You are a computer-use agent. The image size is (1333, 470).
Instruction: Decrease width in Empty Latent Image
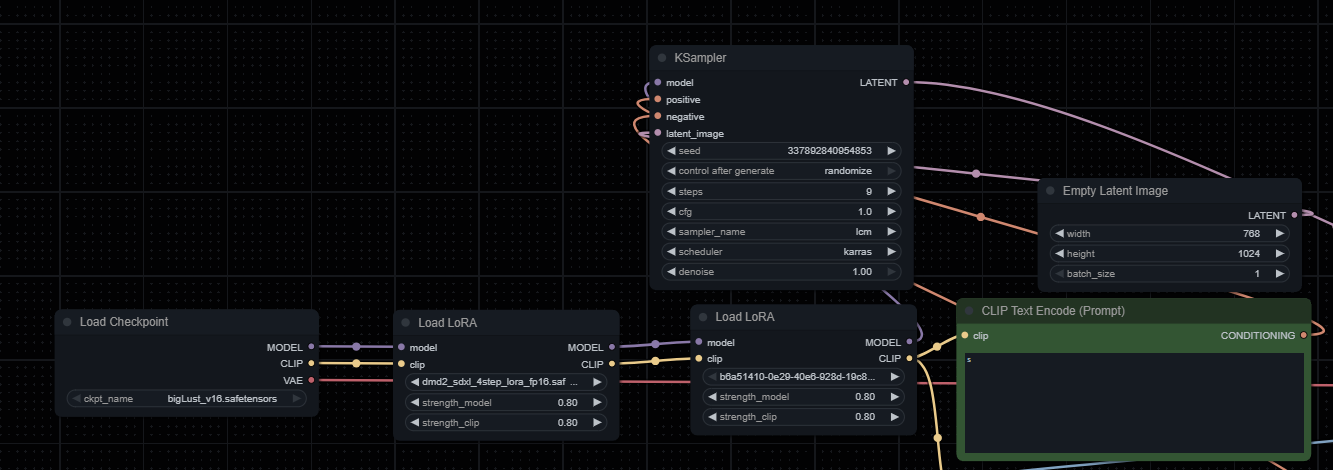[x=1060, y=233]
